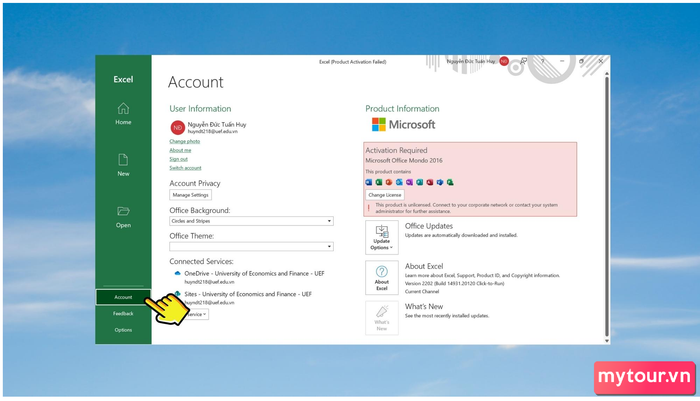Select New in the Excel sidebar
The image size is (700, 401).
tap(123, 165)
